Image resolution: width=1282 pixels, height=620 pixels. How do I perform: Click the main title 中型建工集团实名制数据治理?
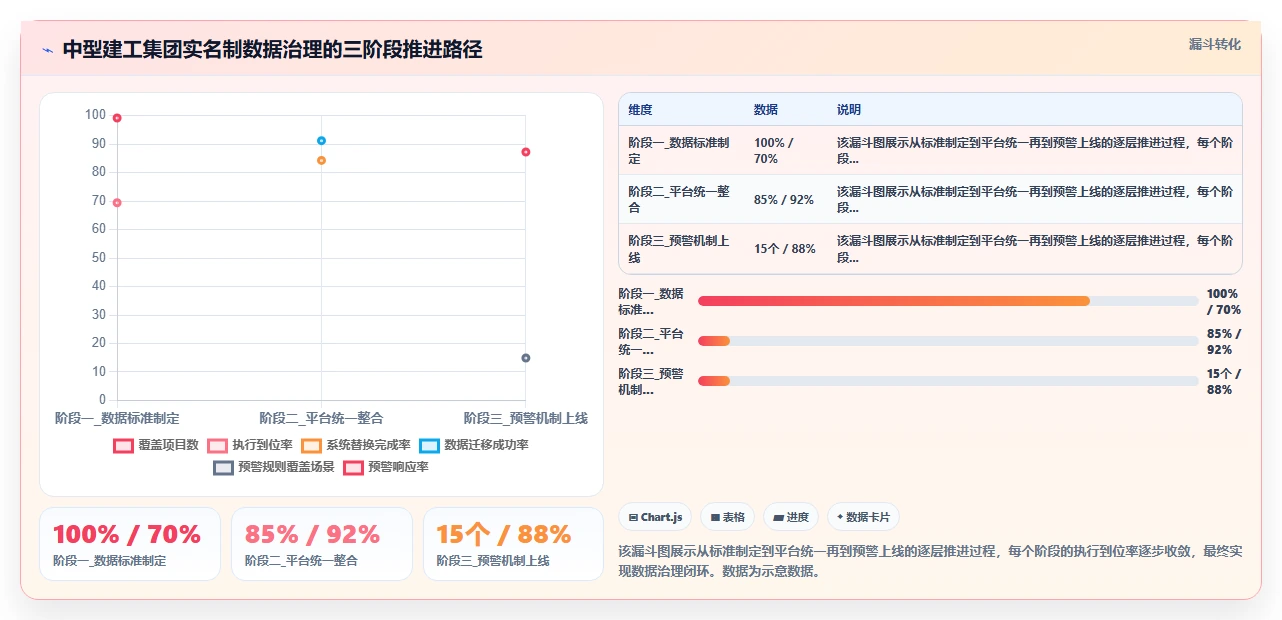pos(272,50)
